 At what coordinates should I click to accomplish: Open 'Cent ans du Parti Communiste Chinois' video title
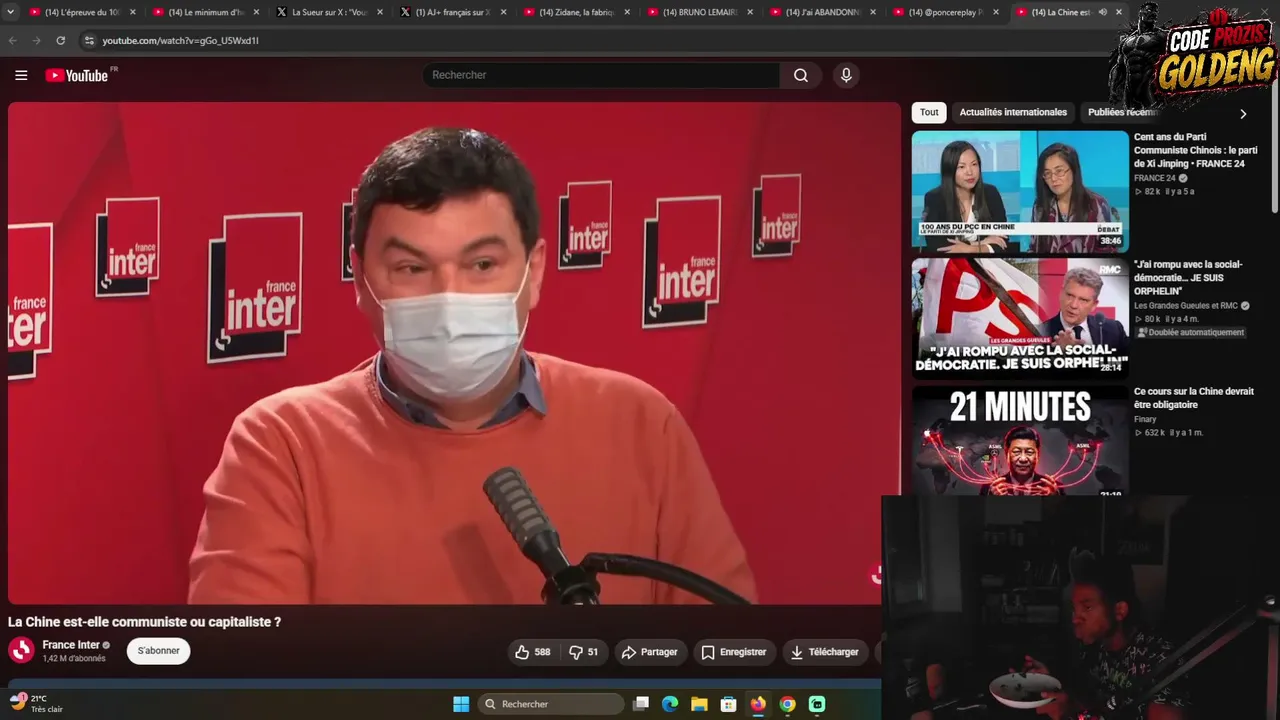[1195, 150]
